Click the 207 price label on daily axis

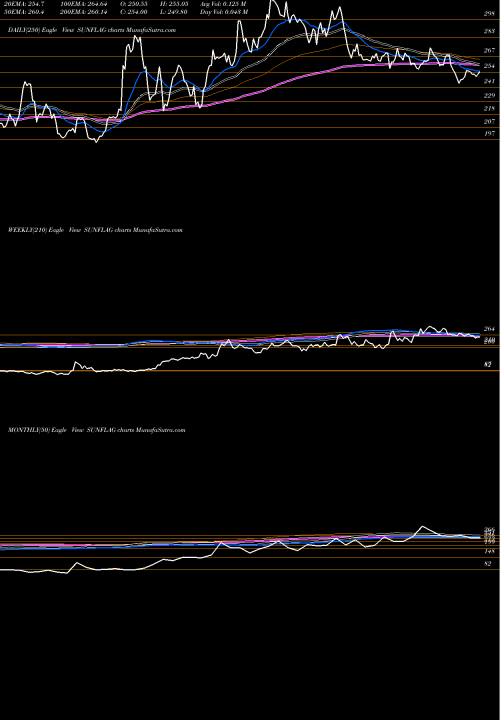pyautogui.click(x=489, y=122)
